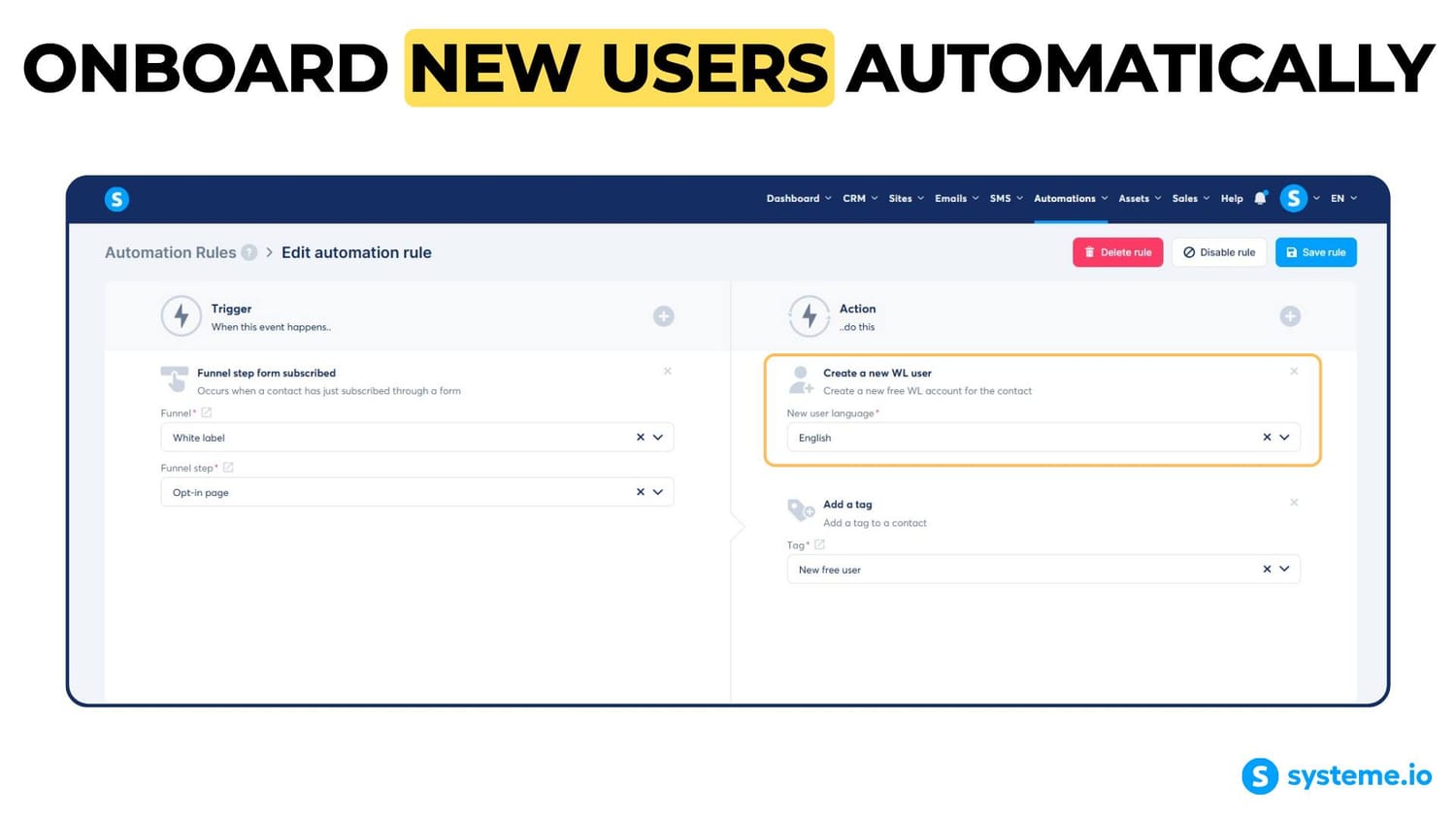Click the systeme.io logo in the navbar
The height and width of the screenshot is (819, 1456).
tap(116, 199)
